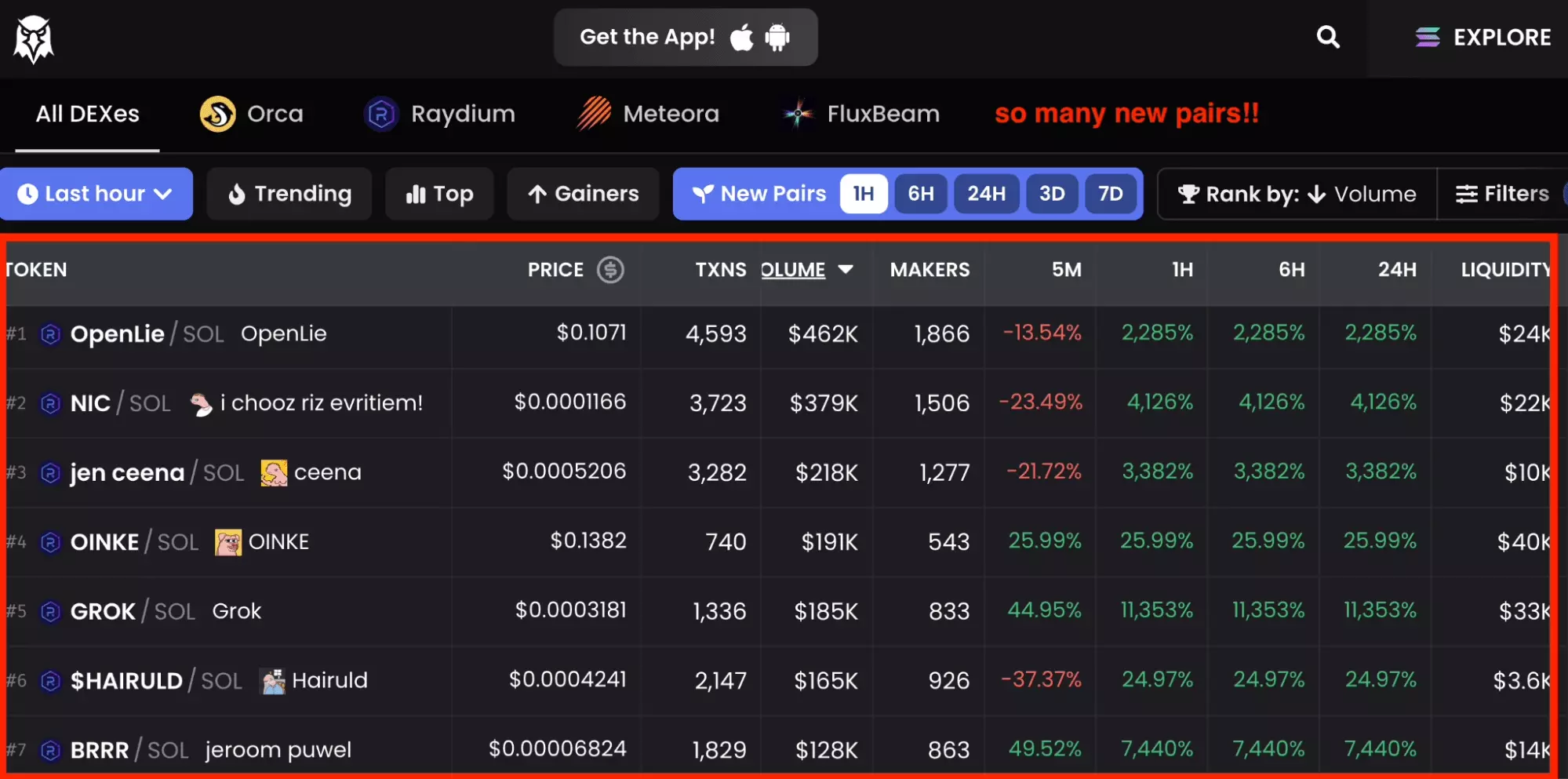Open the search magnifier icon
Image resolution: width=1568 pixels, height=779 pixels.
tap(1328, 37)
